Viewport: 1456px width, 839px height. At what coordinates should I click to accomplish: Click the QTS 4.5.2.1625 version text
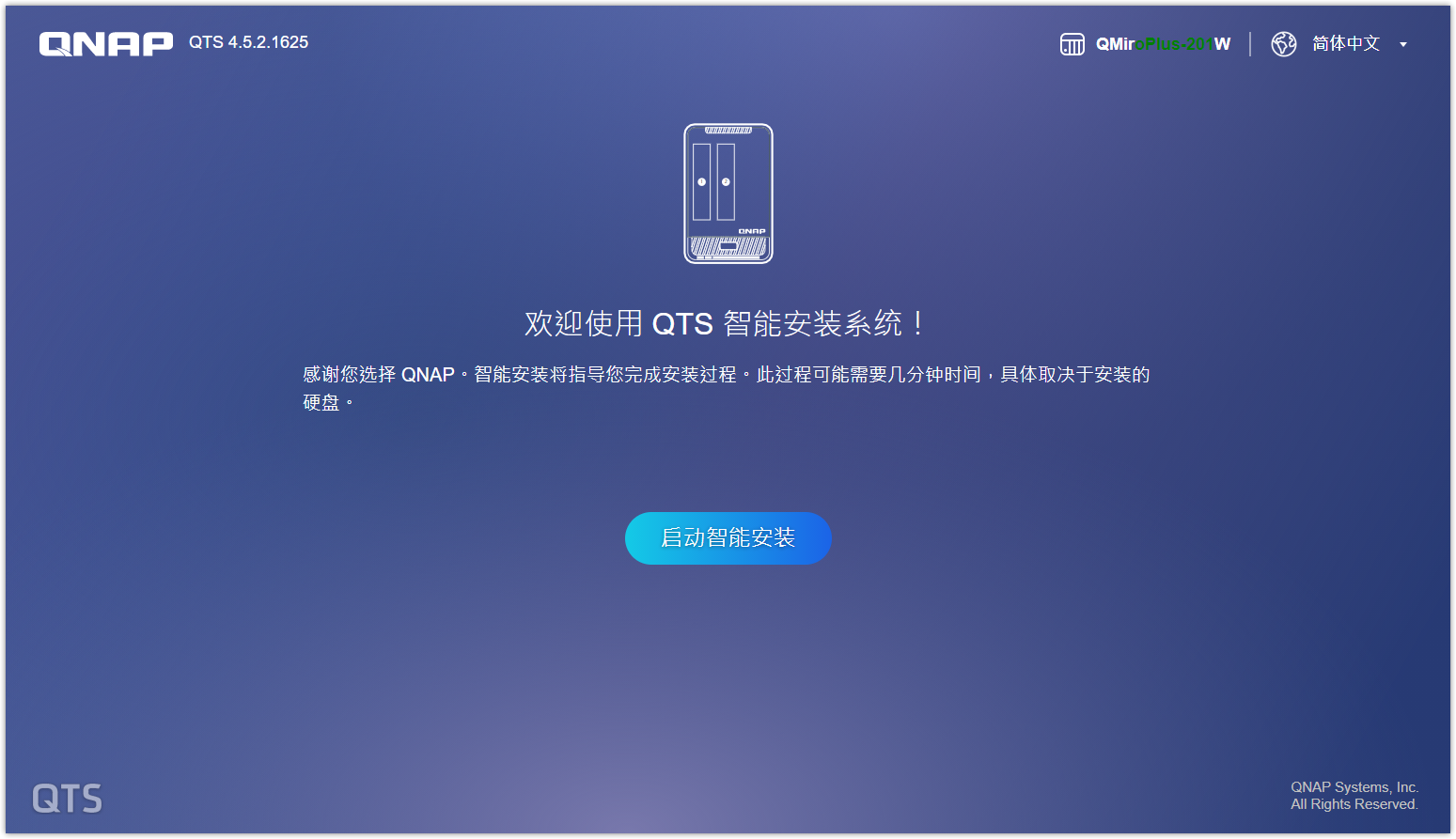(x=248, y=42)
